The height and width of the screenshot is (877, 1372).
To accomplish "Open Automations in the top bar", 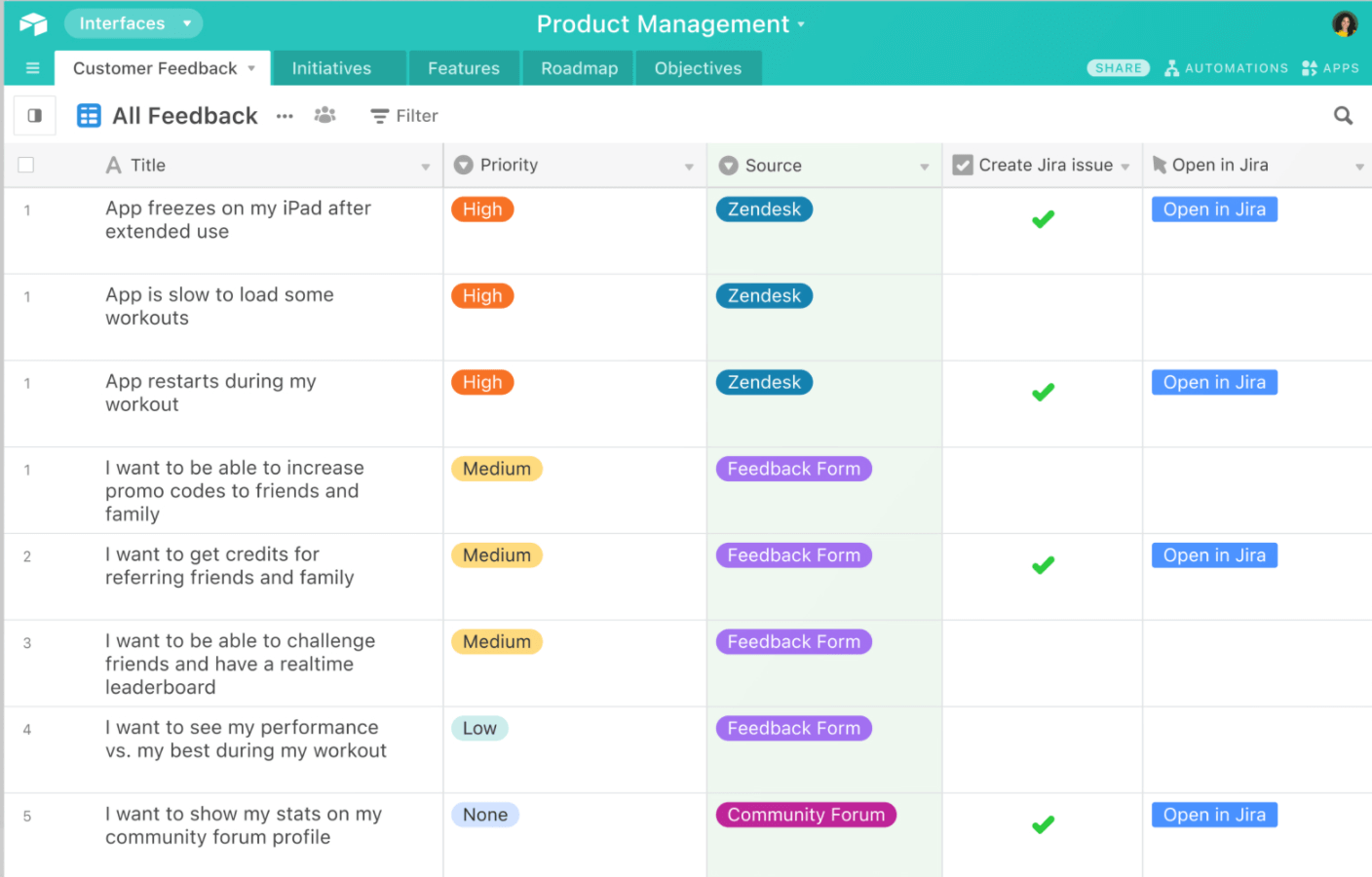I will (x=1226, y=68).
